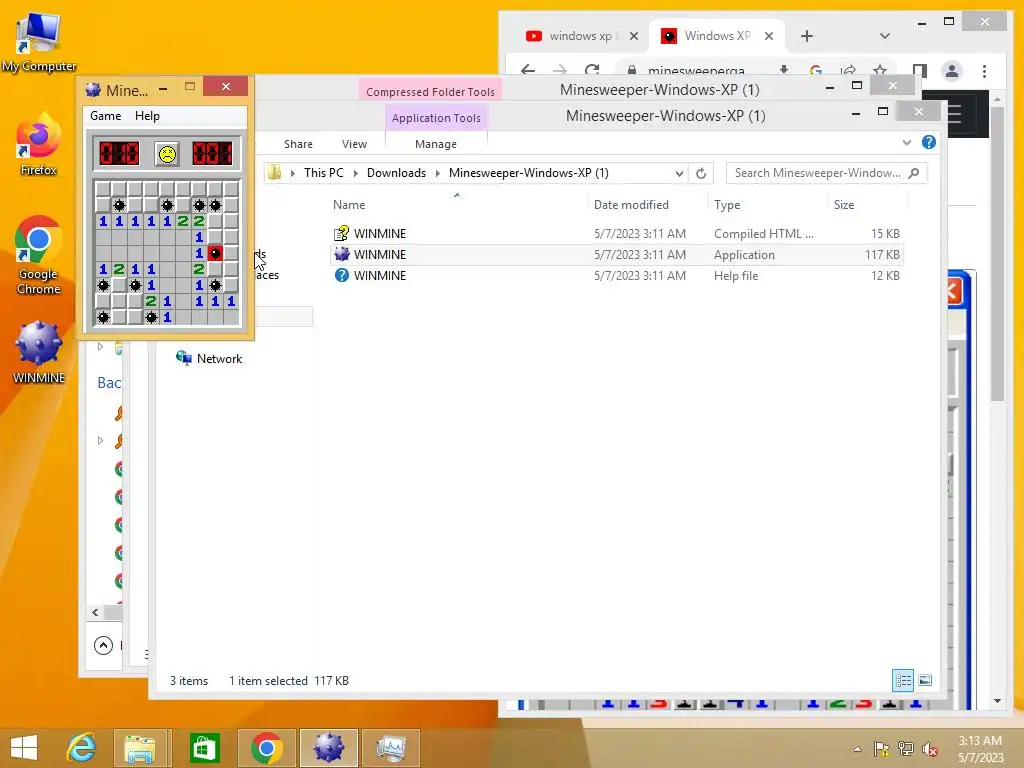Click the Chrome page vertical scrollbar

[997, 253]
